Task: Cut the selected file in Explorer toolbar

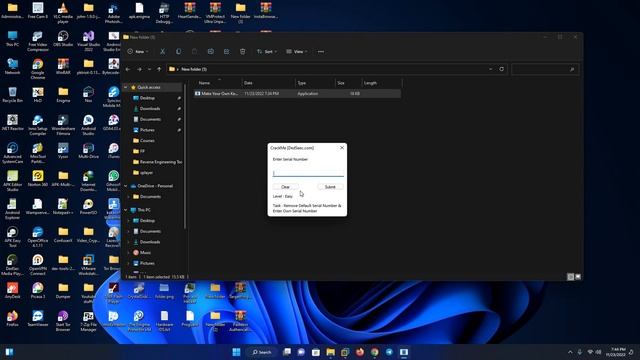Action: click(x=162, y=51)
